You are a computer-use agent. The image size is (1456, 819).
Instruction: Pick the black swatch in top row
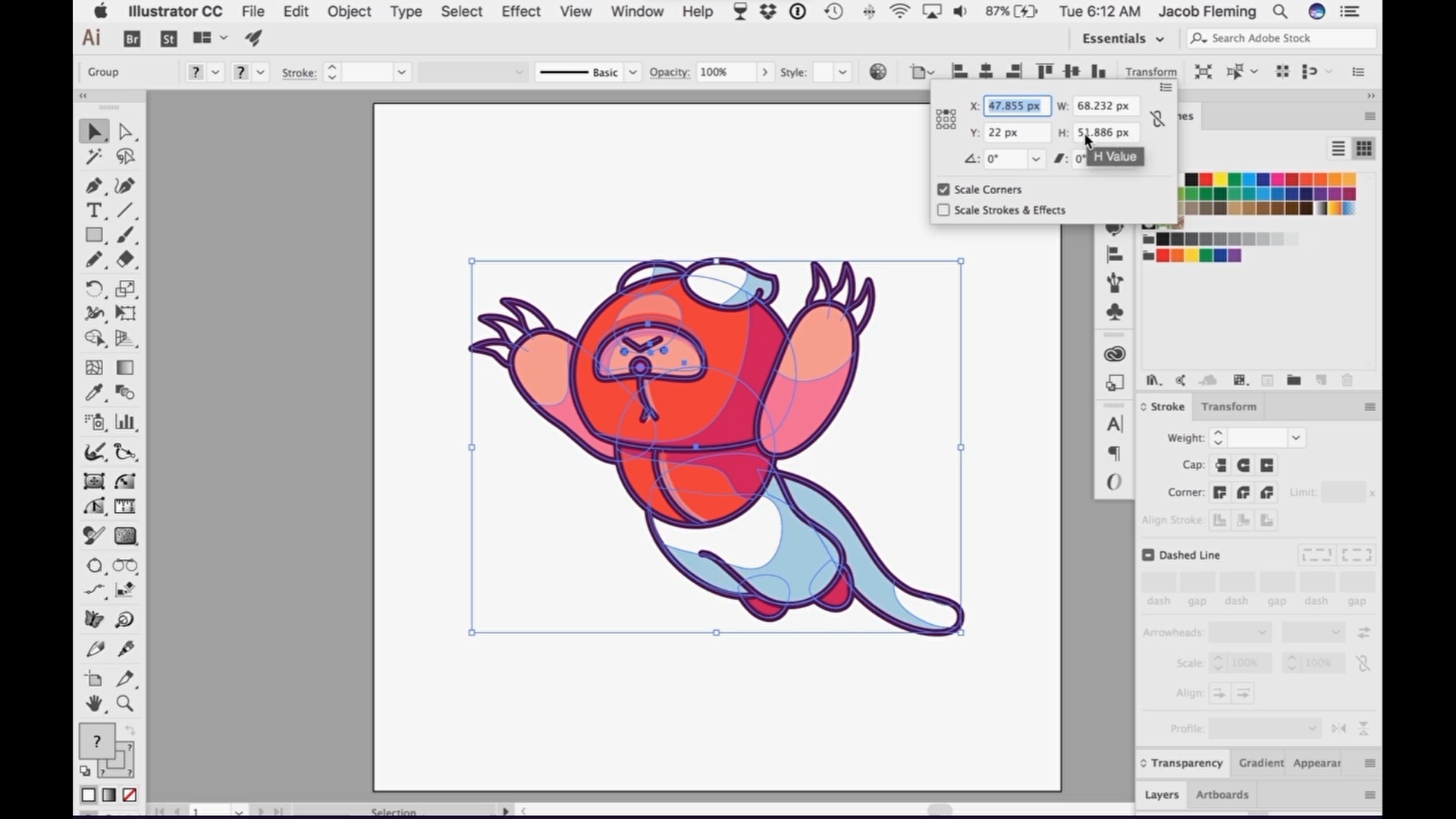1191,180
